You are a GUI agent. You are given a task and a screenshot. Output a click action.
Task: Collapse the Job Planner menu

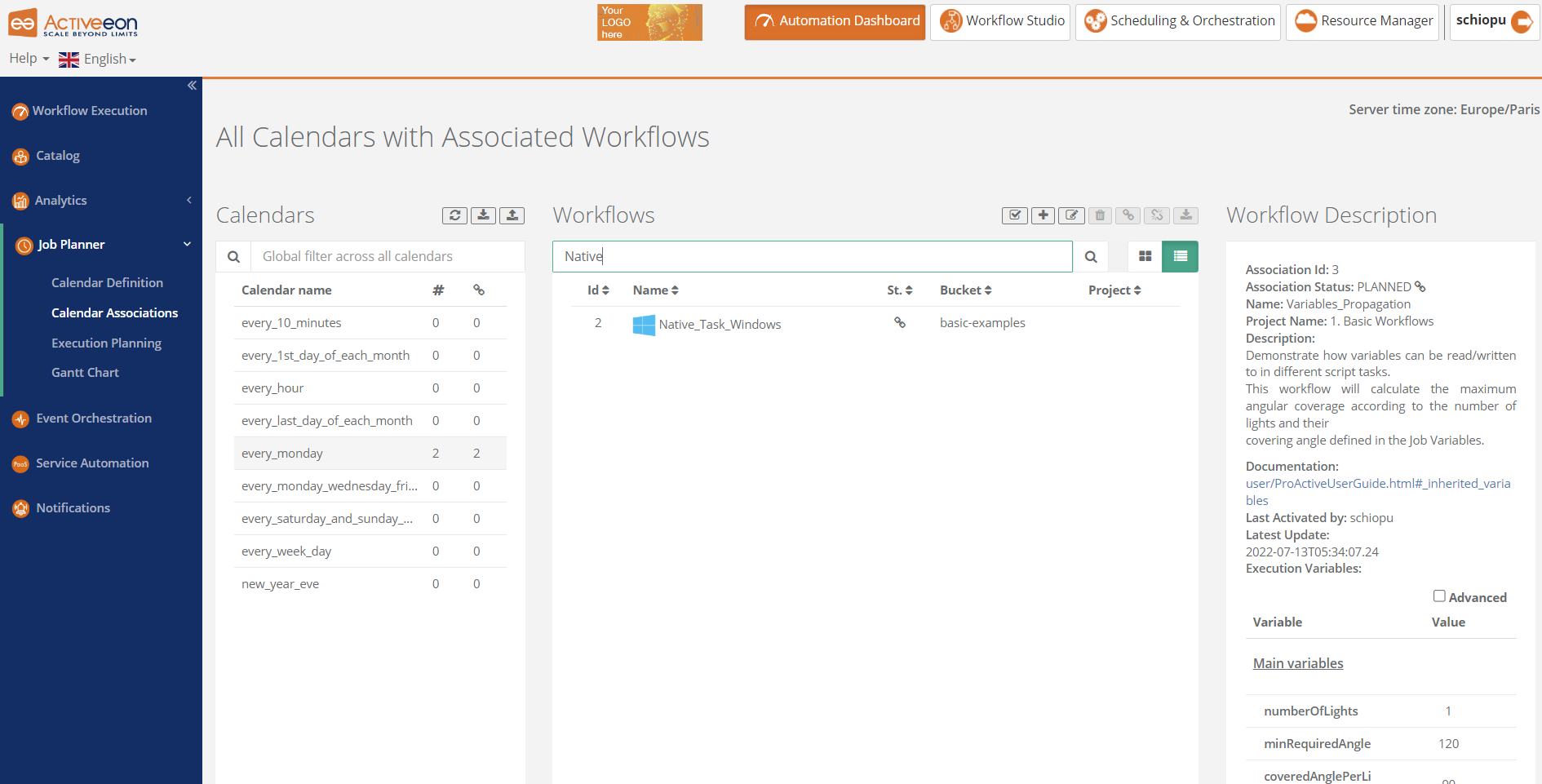pyautogui.click(x=101, y=245)
